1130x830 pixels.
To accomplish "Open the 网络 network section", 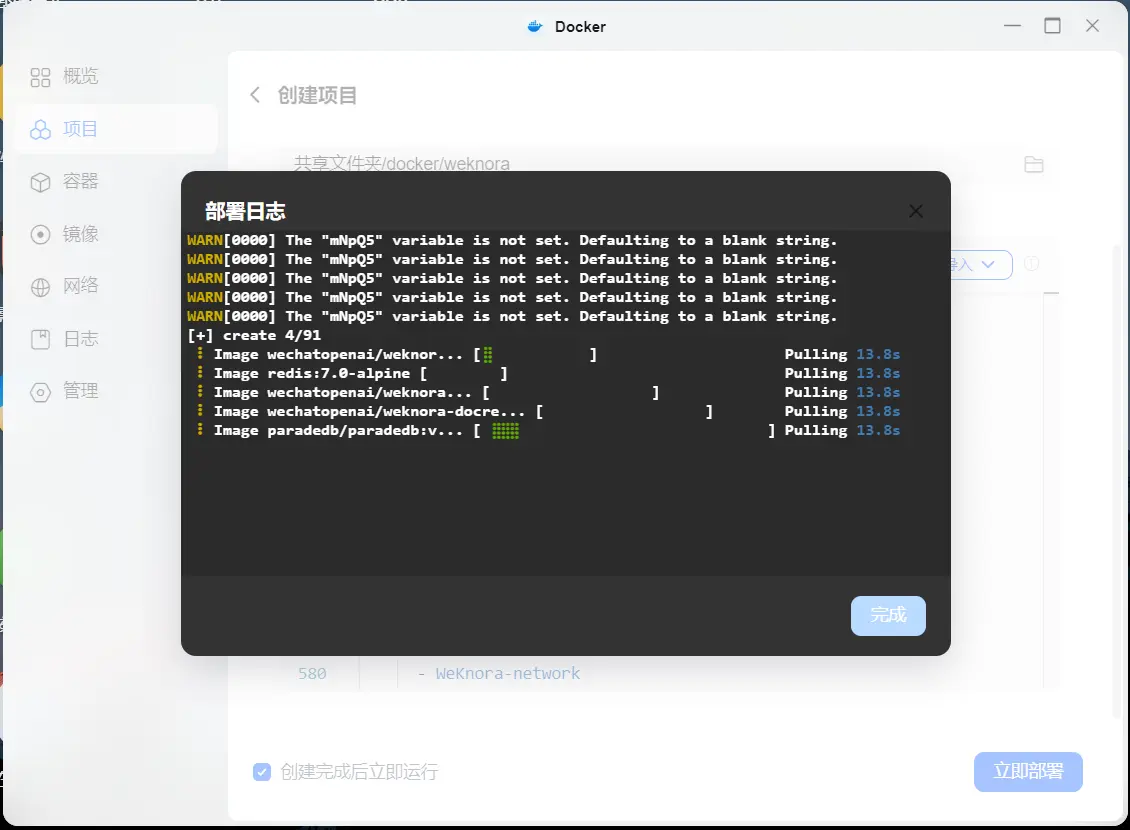I will point(115,286).
